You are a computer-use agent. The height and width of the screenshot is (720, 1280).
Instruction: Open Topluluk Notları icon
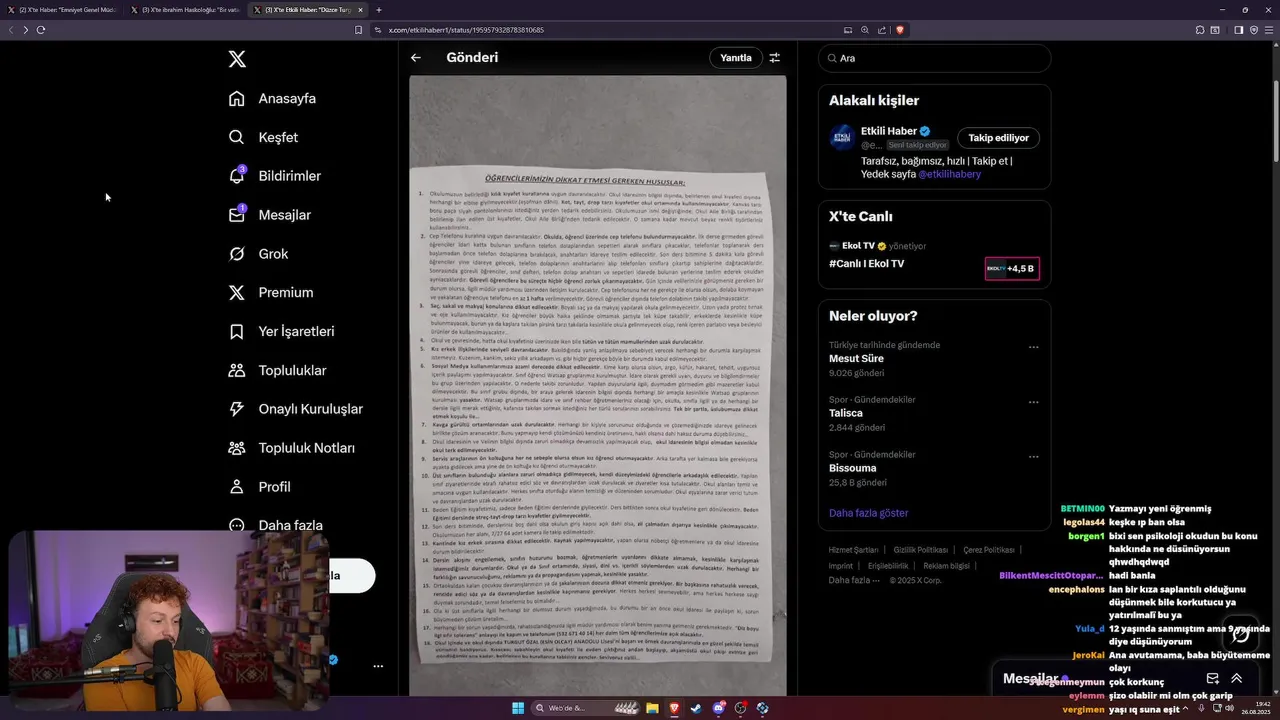(237, 448)
